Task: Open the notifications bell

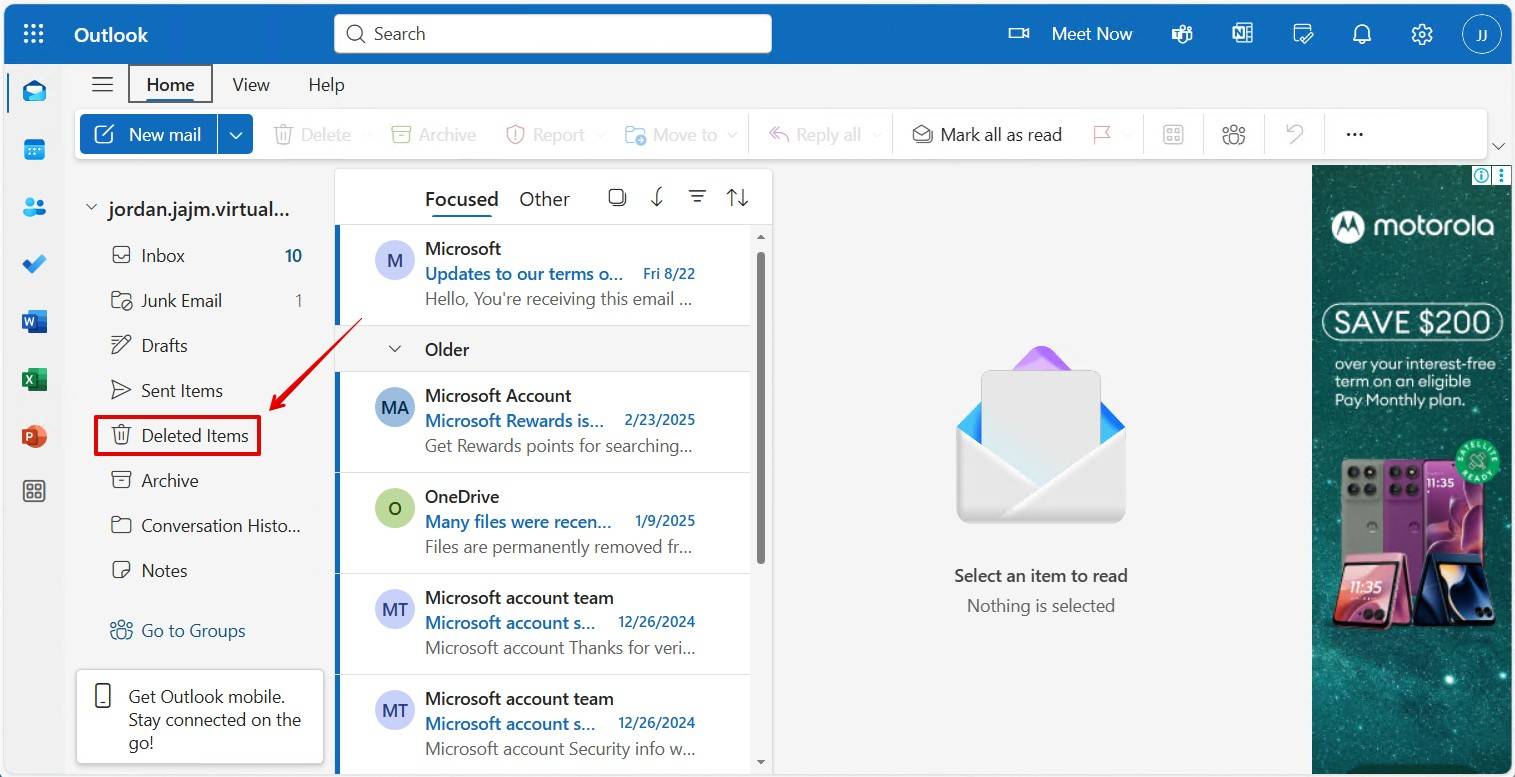Action: pyautogui.click(x=1362, y=33)
